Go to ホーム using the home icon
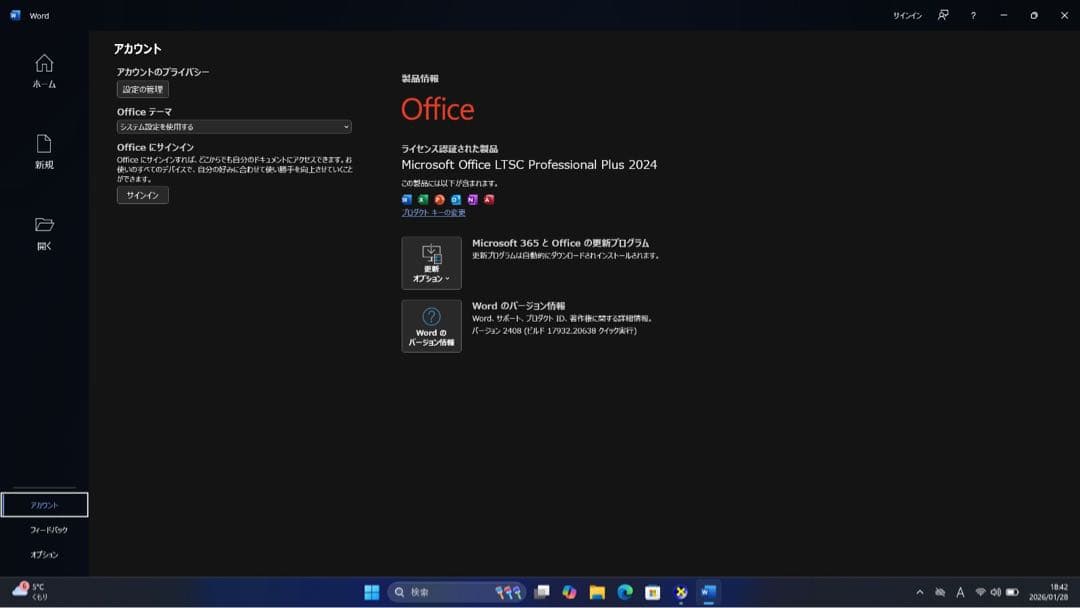This screenshot has width=1080, height=608. click(x=43, y=72)
